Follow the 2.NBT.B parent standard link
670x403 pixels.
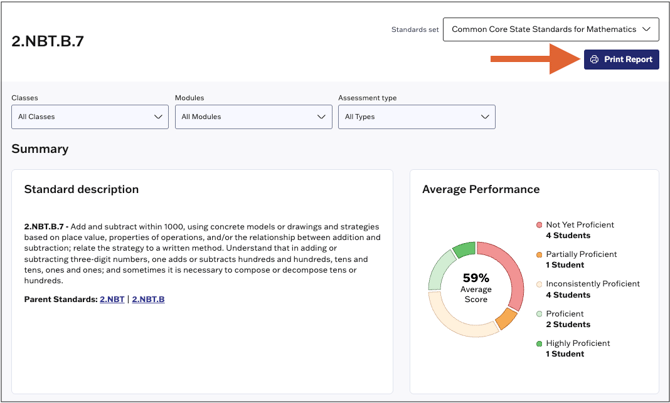tap(148, 299)
